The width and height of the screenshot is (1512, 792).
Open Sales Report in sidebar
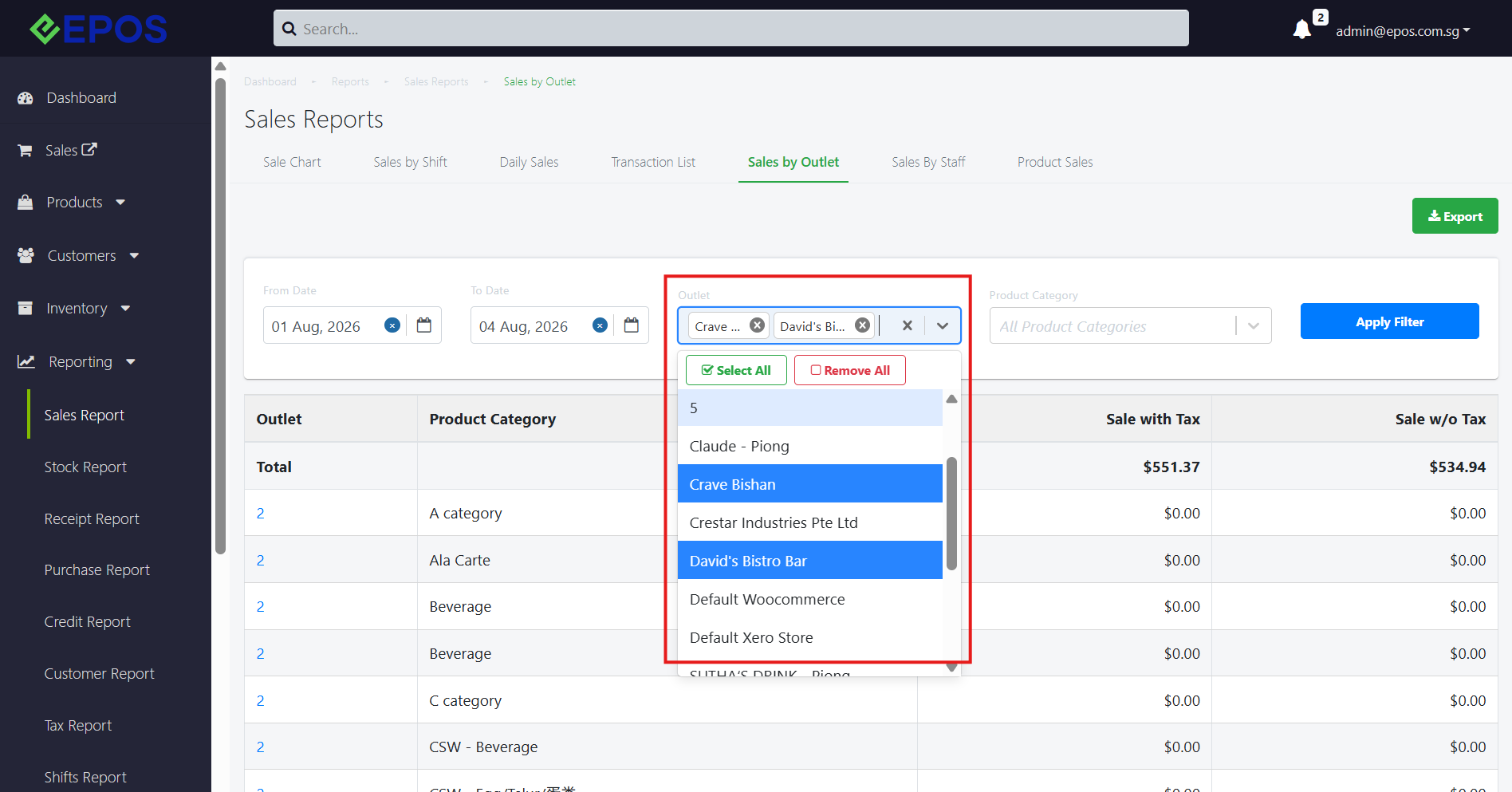(85, 415)
